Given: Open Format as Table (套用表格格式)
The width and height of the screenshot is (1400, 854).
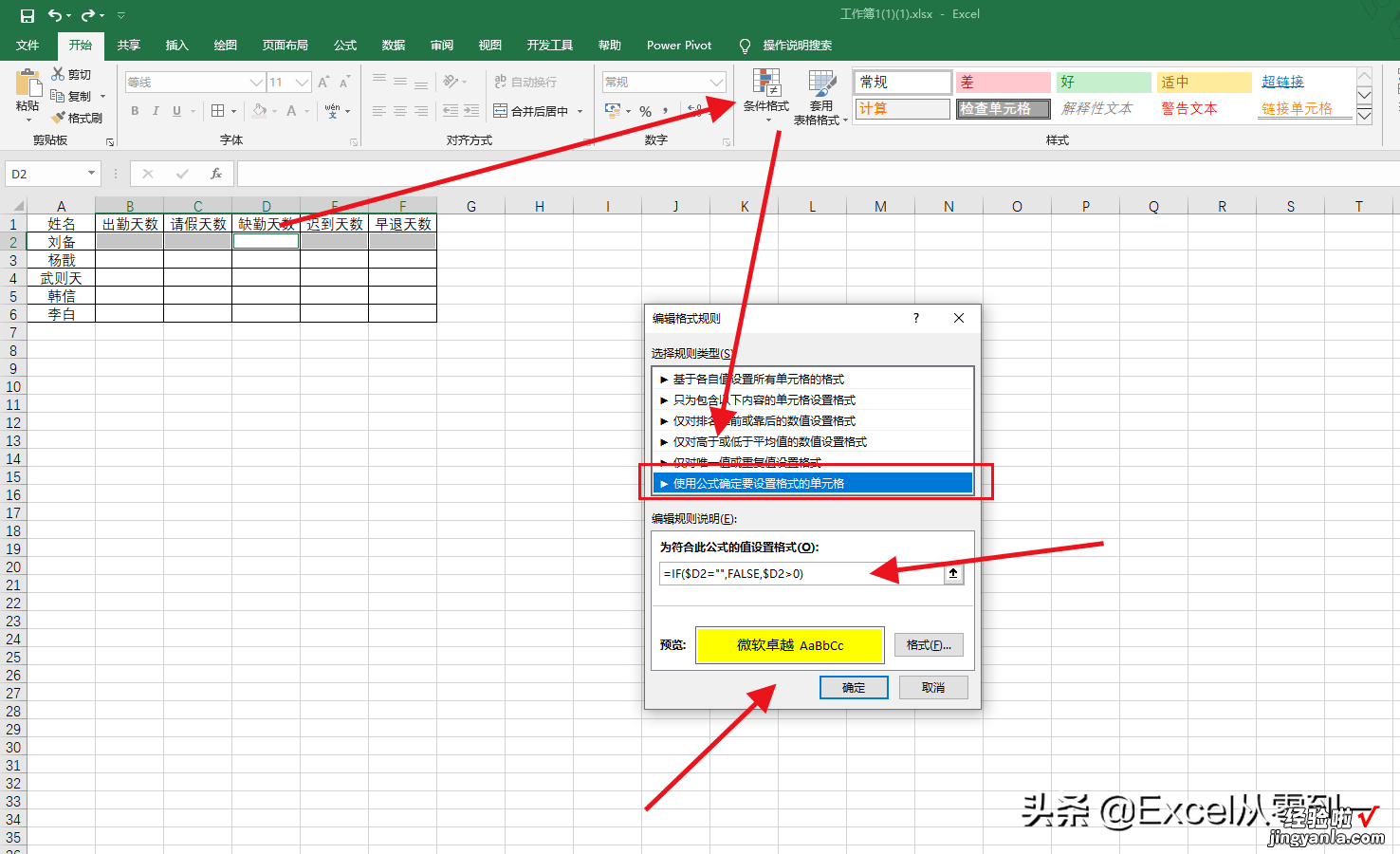Looking at the screenshot, I should [820, 96].
